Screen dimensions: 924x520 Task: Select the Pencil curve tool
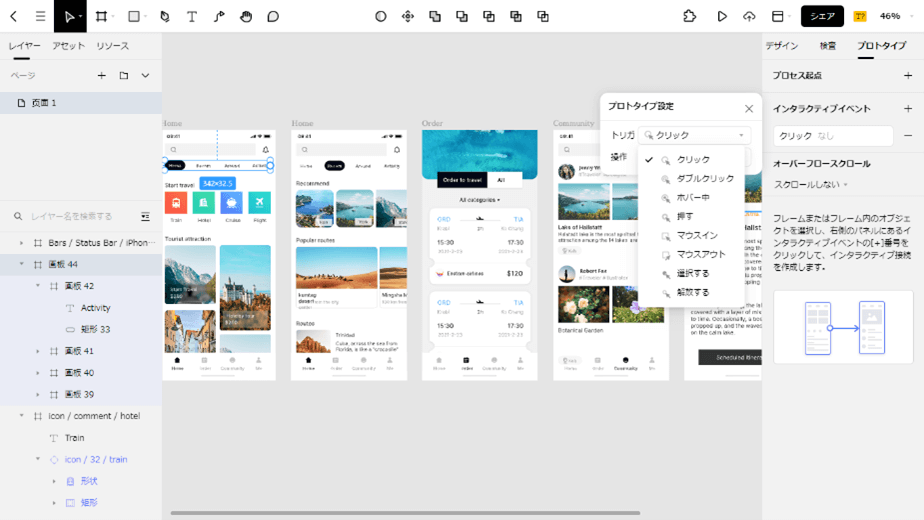pos(219,17)
